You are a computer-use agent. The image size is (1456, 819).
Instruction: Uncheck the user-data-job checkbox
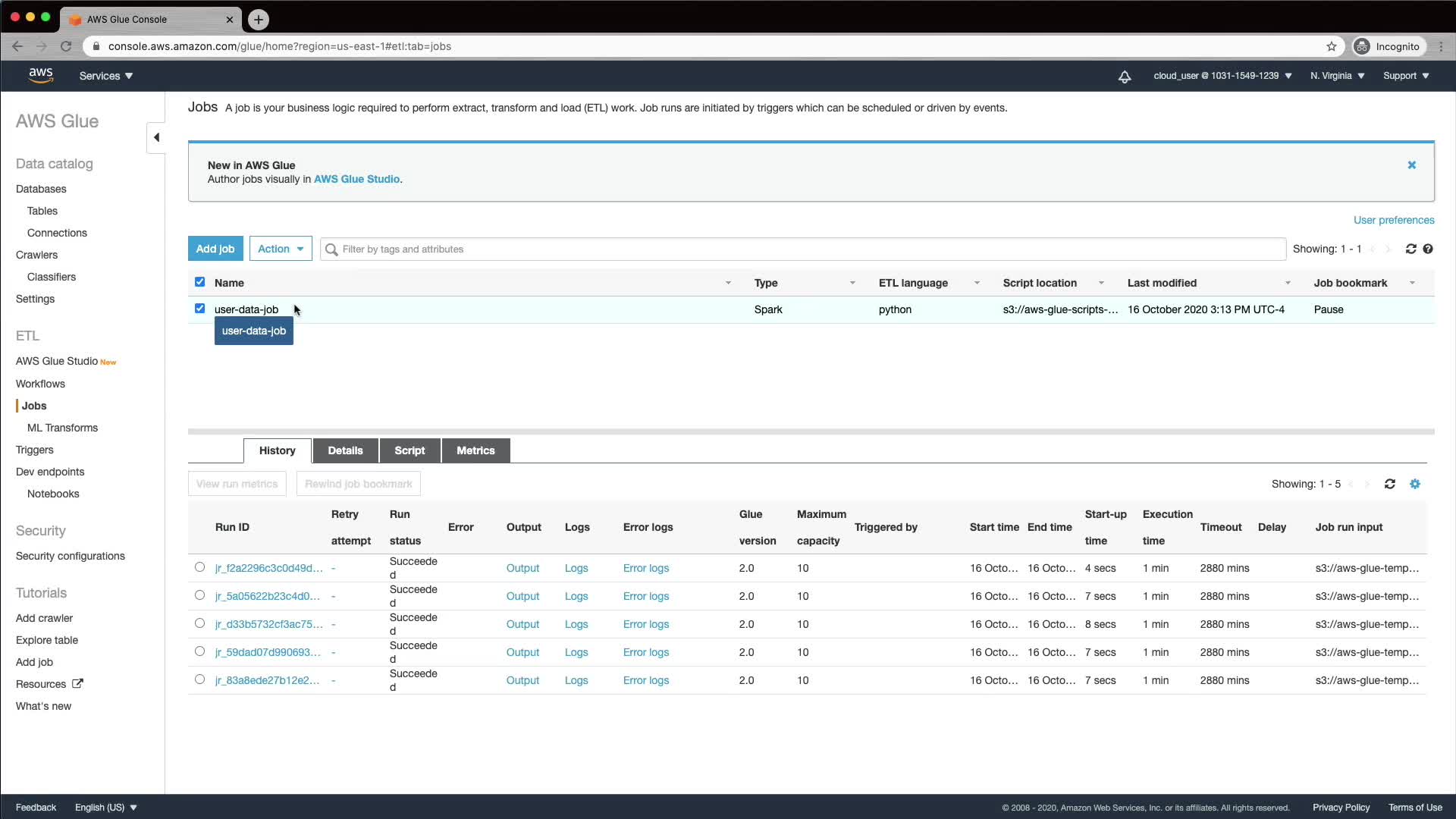[x=199, y=309]
